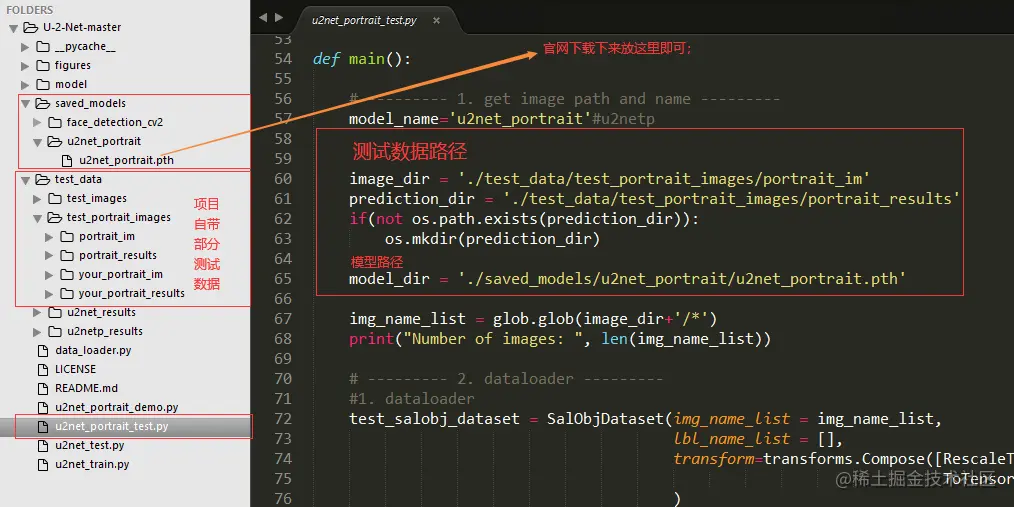Screen dimensions: 1014x507
Task: Click the face_detection_cv2 folder icon
Action: pos(55,122)
